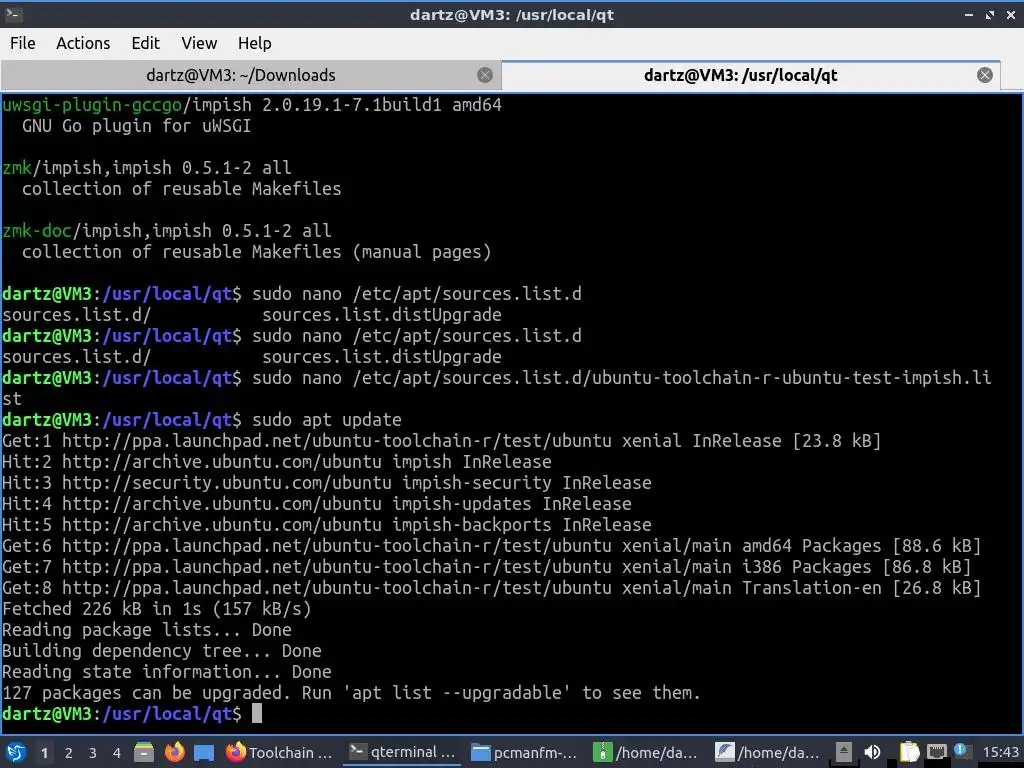This screenshot has width=1024, height=768.
Task: Switch to the pcmanfm taskbar window
Action: coord(524,752)
